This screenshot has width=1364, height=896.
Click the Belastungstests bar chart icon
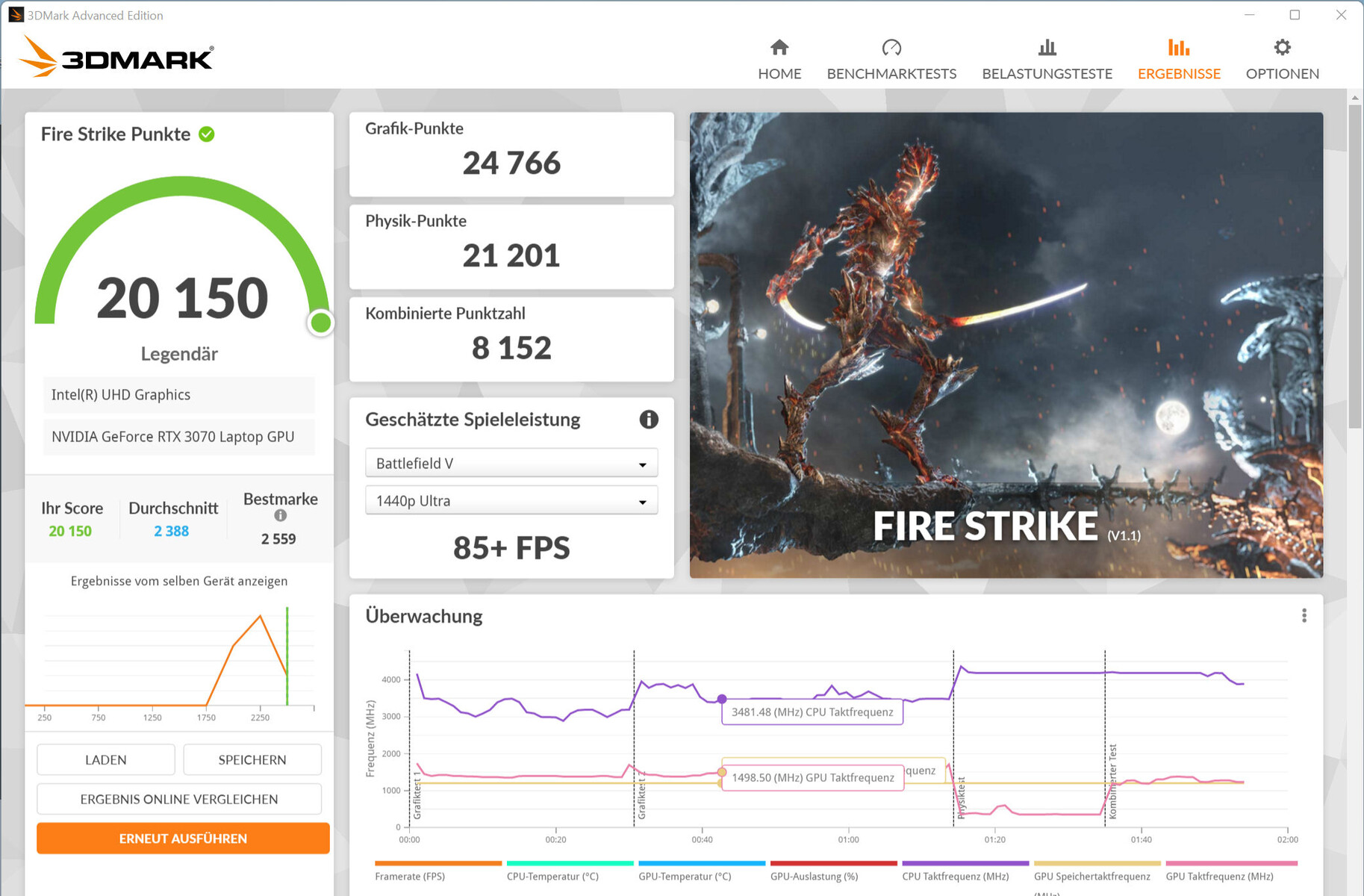[1047, 48]
